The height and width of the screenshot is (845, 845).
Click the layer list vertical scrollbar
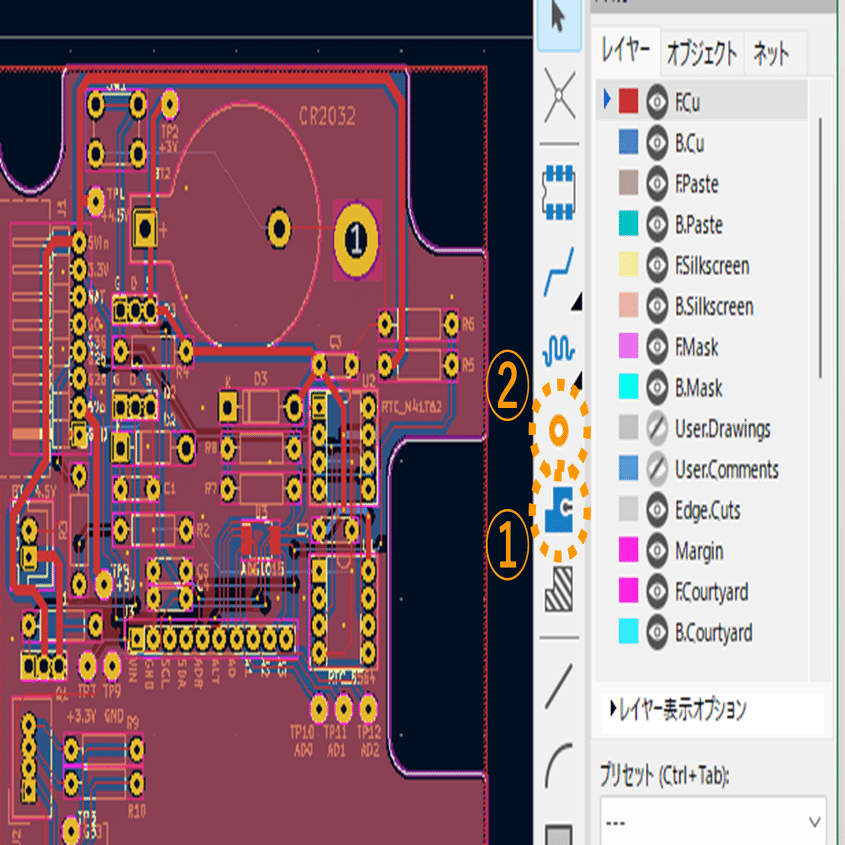point(820,248)
